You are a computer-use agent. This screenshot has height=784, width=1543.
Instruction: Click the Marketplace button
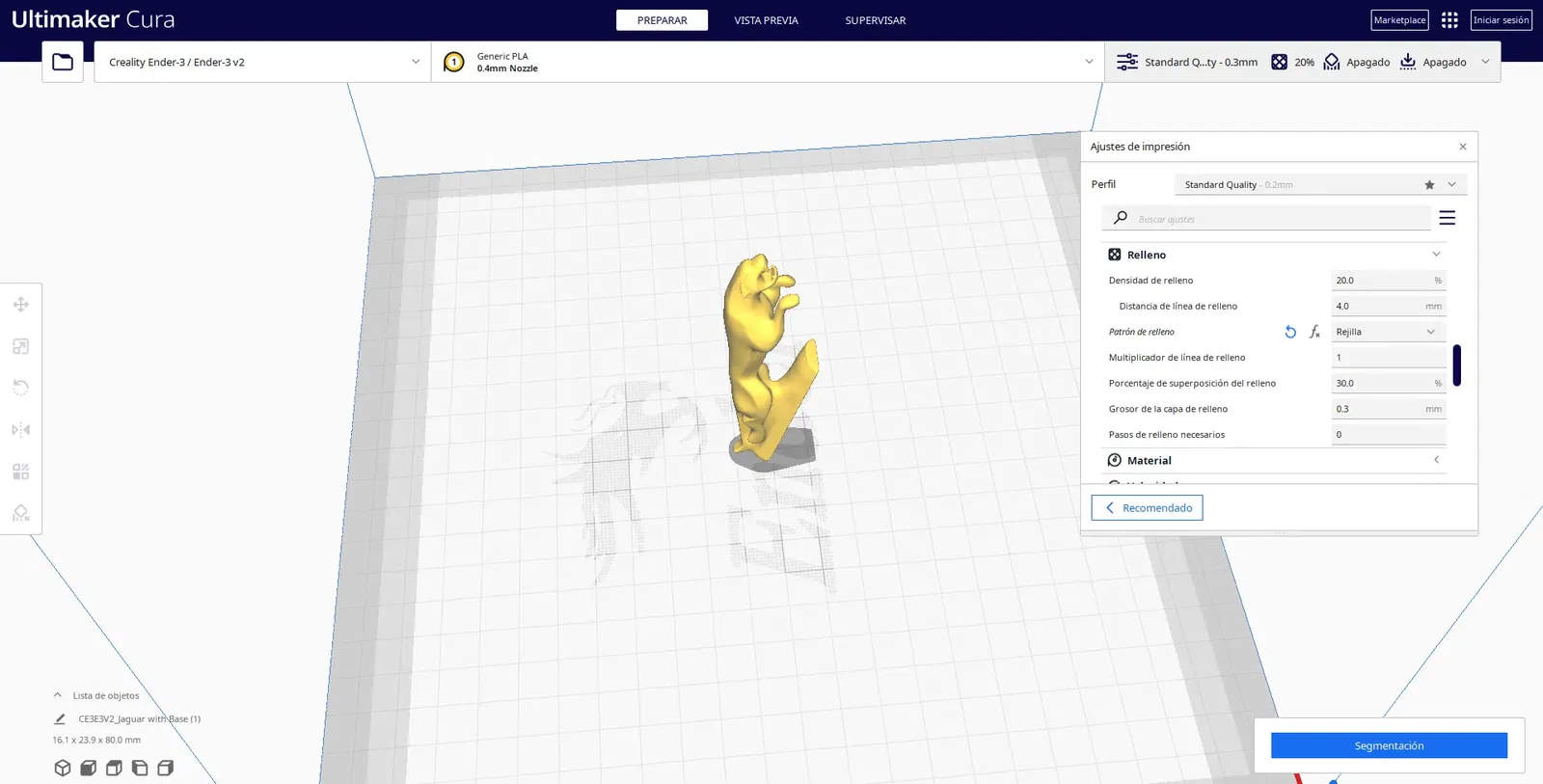click(1399, 20)
